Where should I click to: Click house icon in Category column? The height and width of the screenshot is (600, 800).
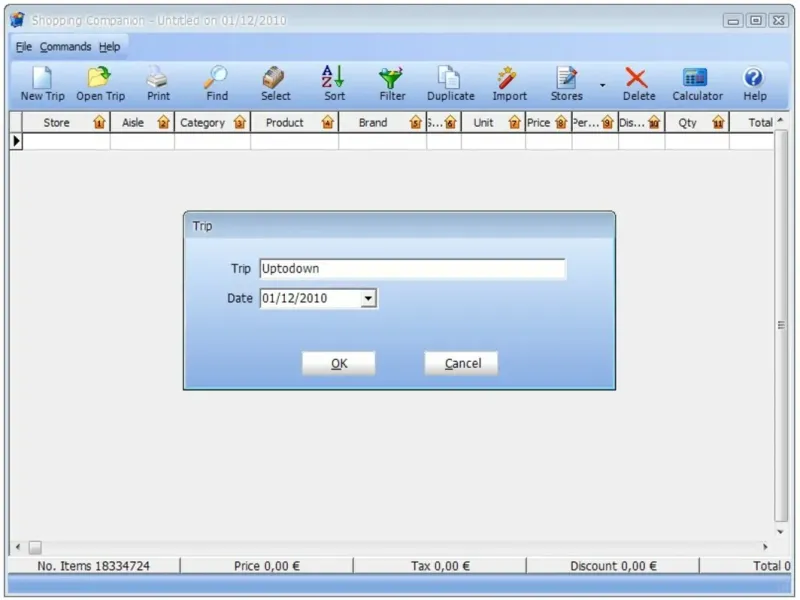click(239, 122)
